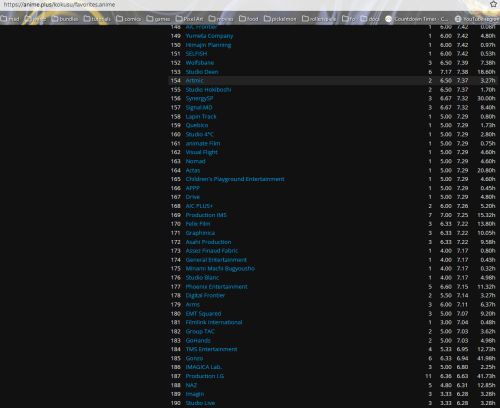Open the Quebico studio link
The height and width of the screenshot is (408, 500).
point(197,125)
